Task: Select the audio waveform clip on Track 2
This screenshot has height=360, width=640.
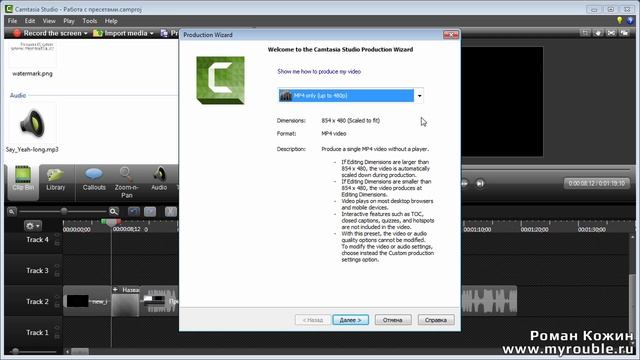Action: [x=489, y=301]
